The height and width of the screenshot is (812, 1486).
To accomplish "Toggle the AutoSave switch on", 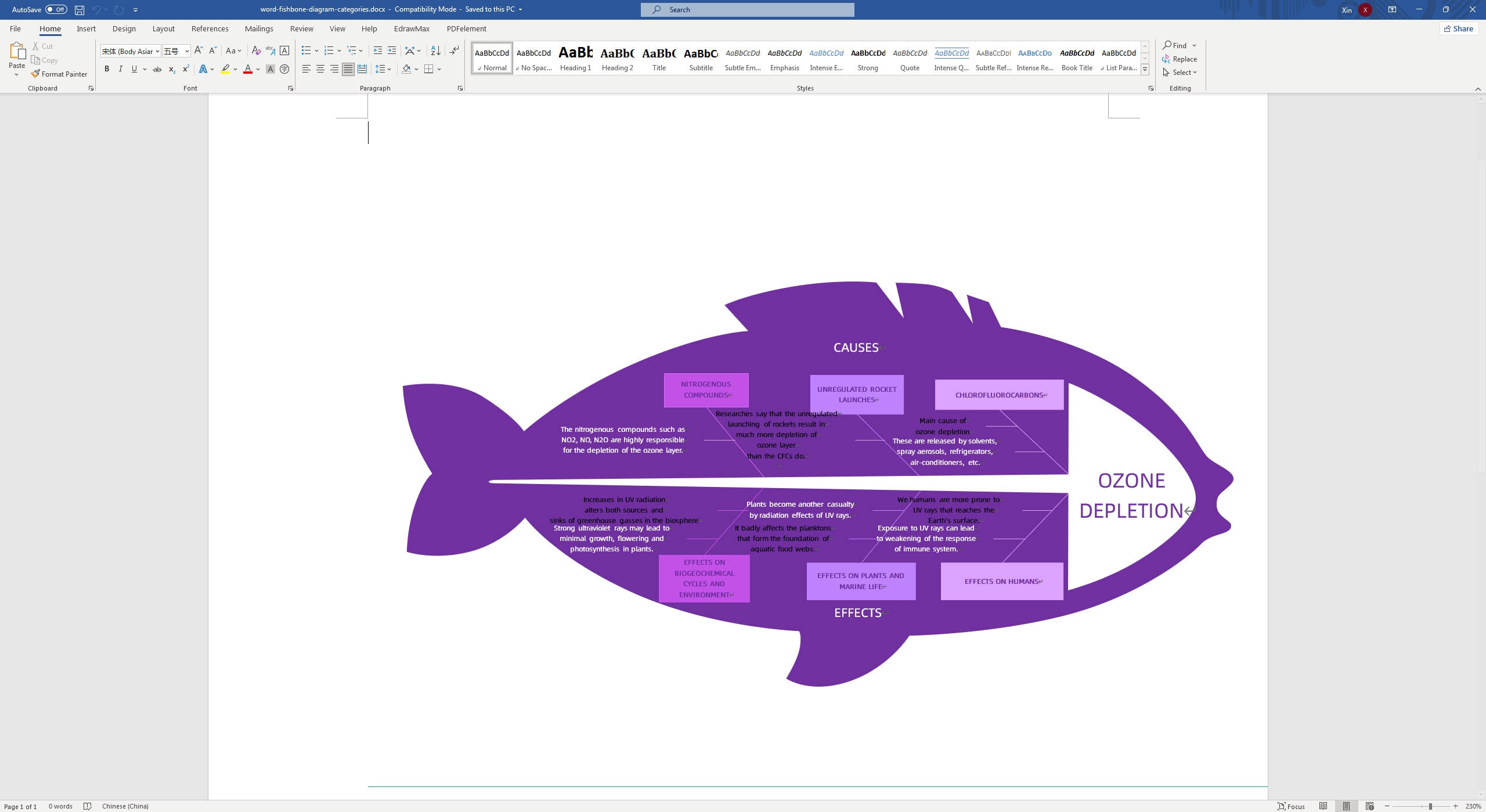I will coord(56,9).
